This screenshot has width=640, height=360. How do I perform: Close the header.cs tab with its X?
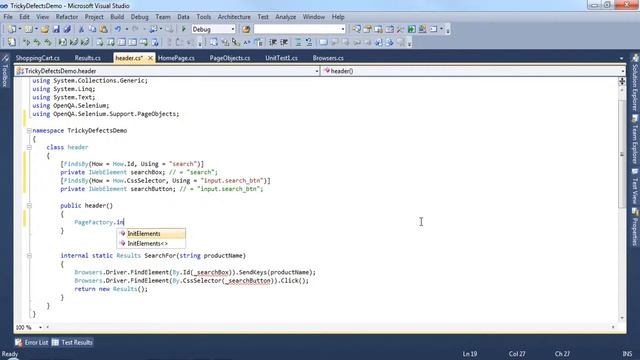click(x=150, y=58)
